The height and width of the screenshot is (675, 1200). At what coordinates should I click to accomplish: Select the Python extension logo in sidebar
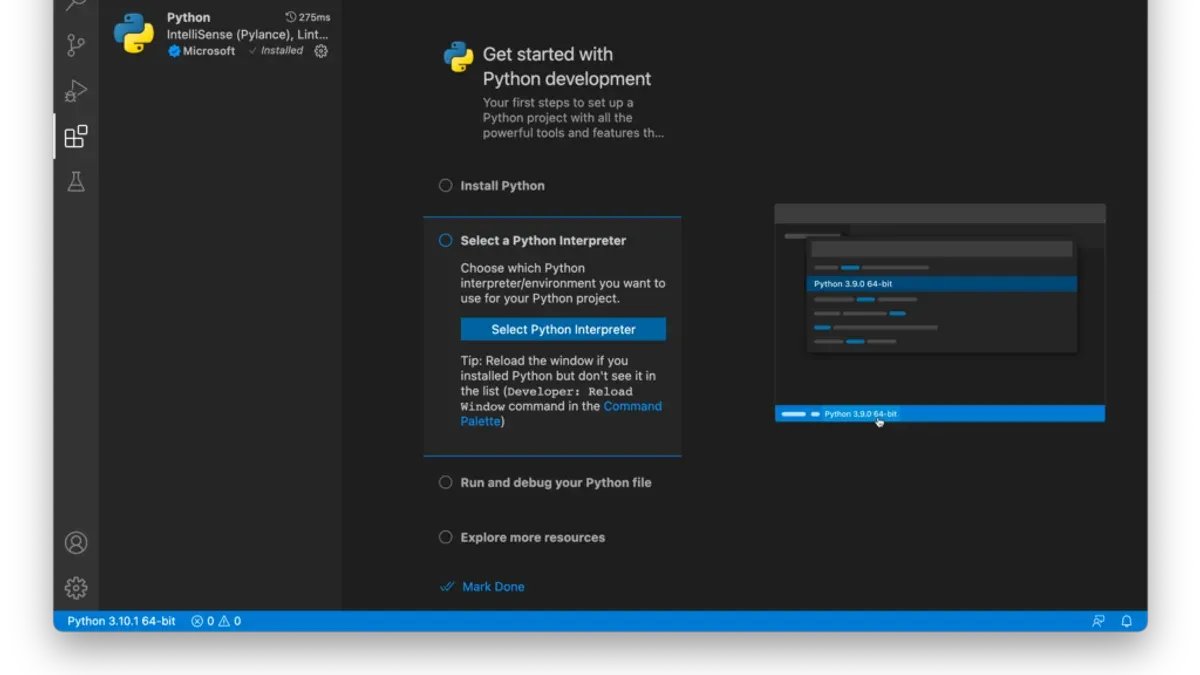click(x=134, y=33)
